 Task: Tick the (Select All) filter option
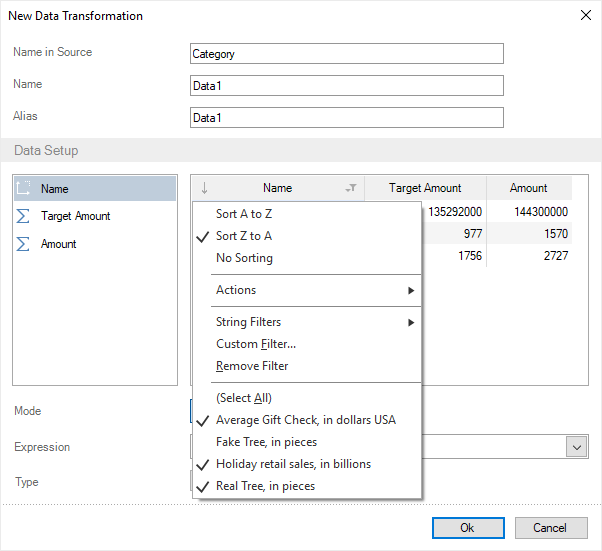[x=243, y=398]
